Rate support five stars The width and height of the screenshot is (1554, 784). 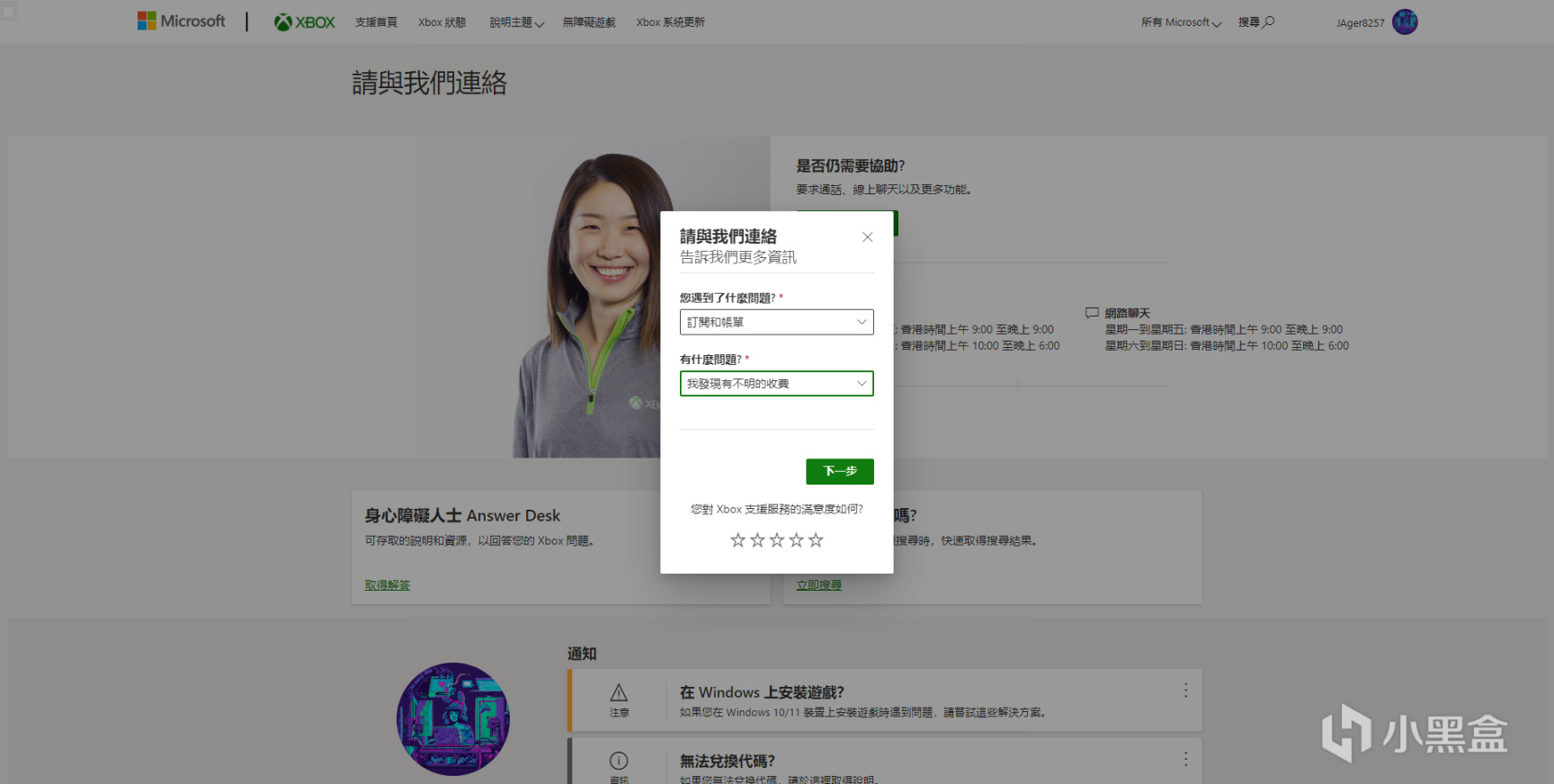pyautogui.click(x=816, y=539)
